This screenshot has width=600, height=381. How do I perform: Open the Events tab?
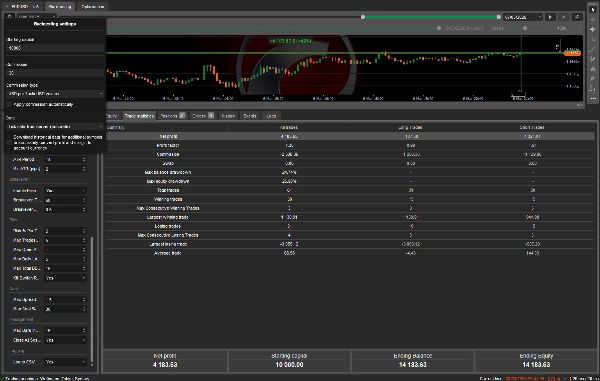249,116
